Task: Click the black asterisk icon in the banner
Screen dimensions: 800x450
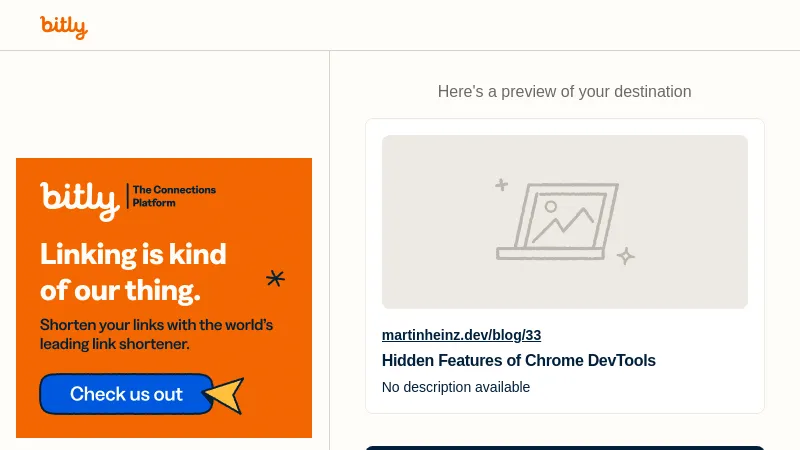Action: (x=275, y=278)
